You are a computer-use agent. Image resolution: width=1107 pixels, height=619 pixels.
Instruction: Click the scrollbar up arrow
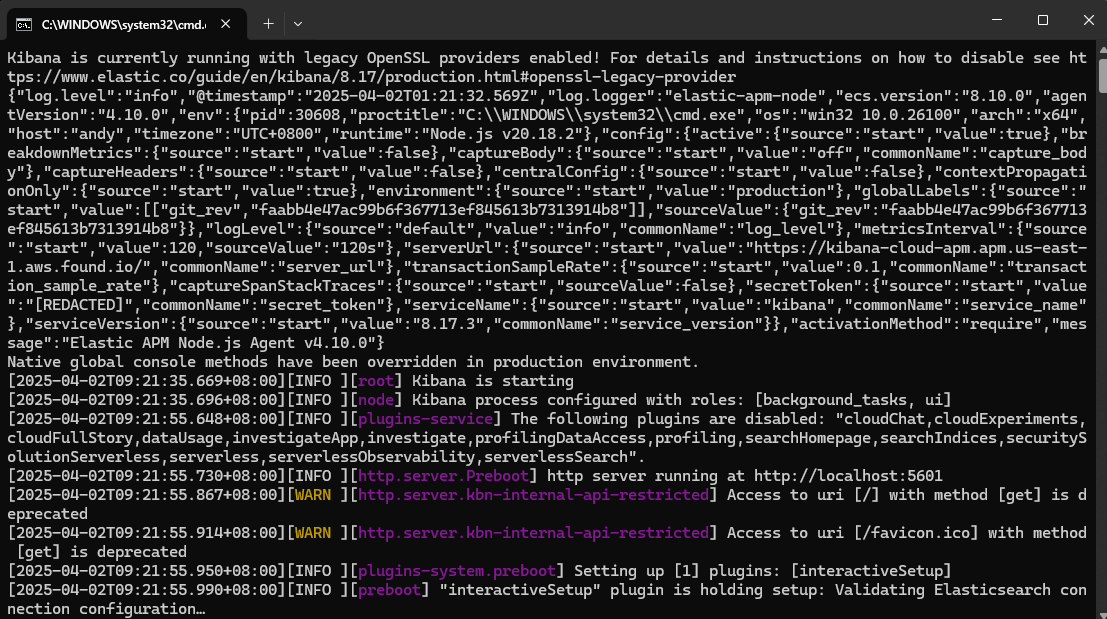pyautogui.click(x=1103, y=49)
